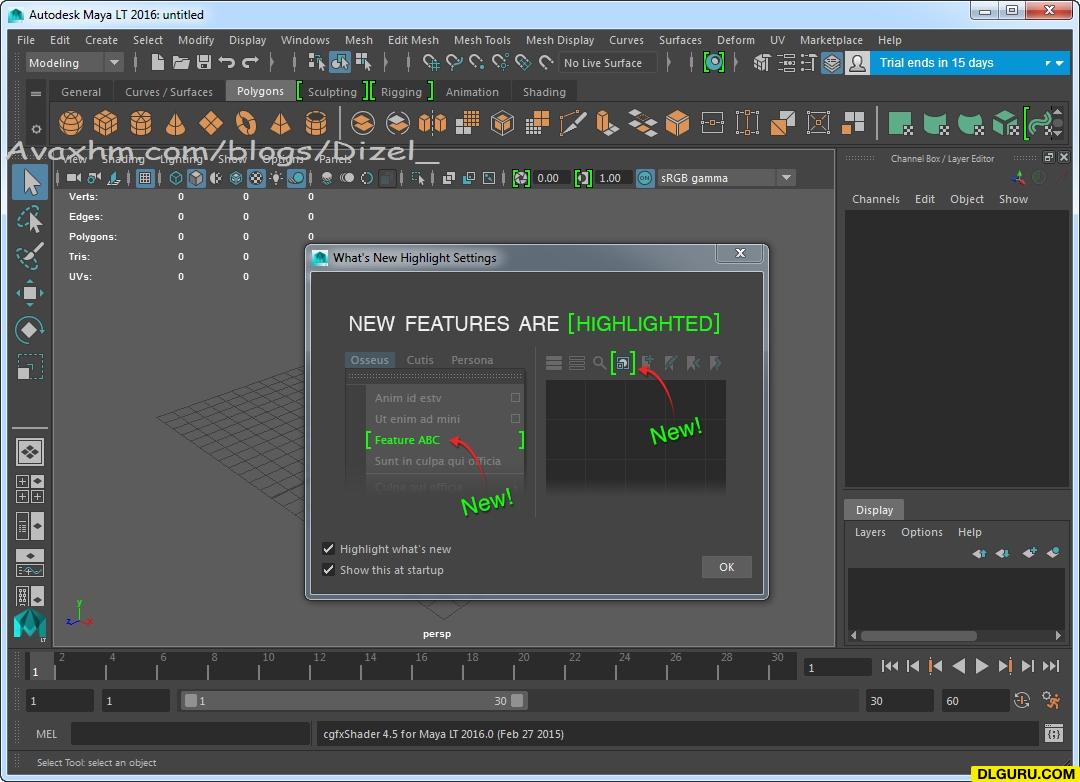Screen dimensions: 1080x782
Task: Click the Multi-Cut shelf tool
Action: coord(572,123)
